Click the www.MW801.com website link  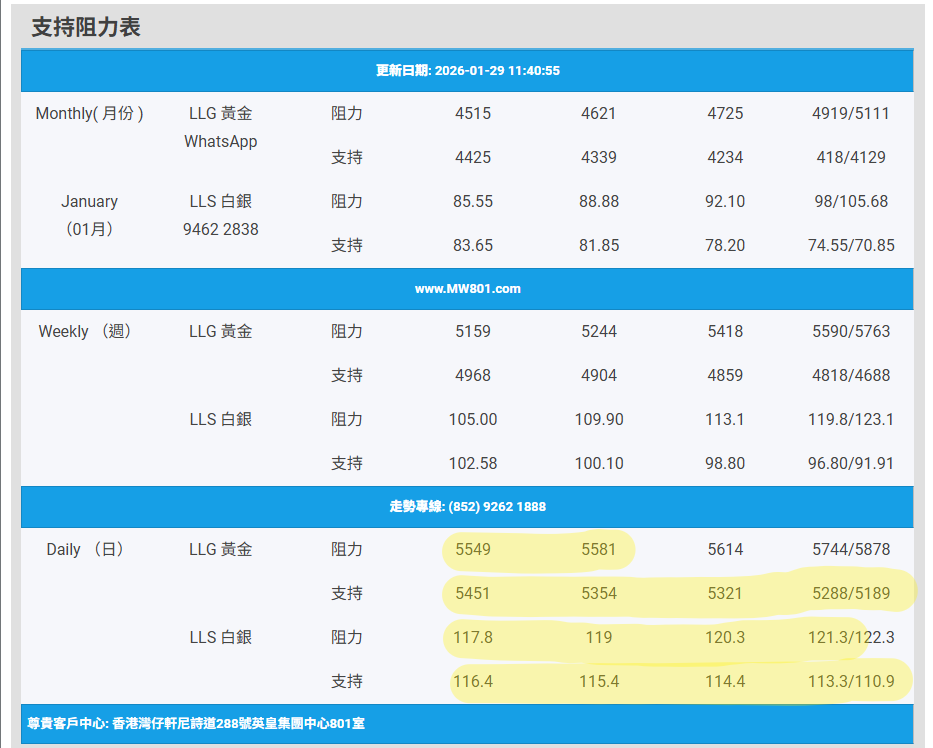[x=467, y=289]
